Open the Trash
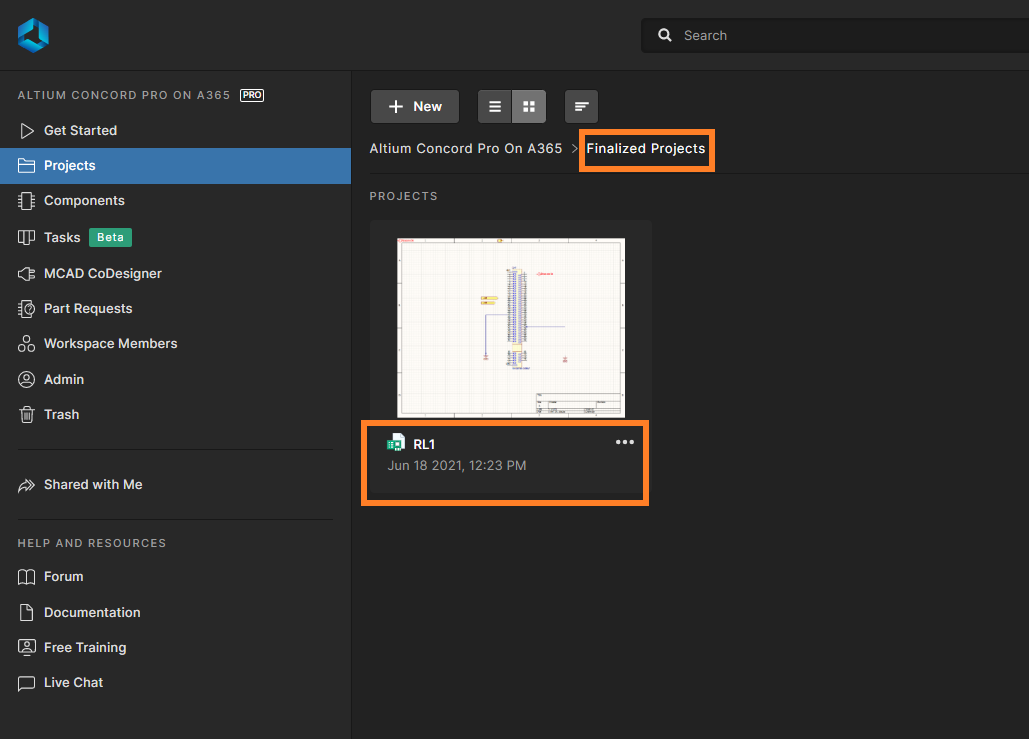 tap(60, 414)
